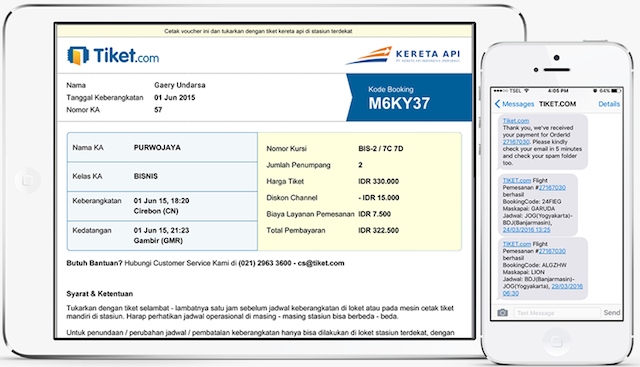This screenshot has width=640, height=367.
Task: Click phone number (021) 2963 3600
Action: (264, 263)
